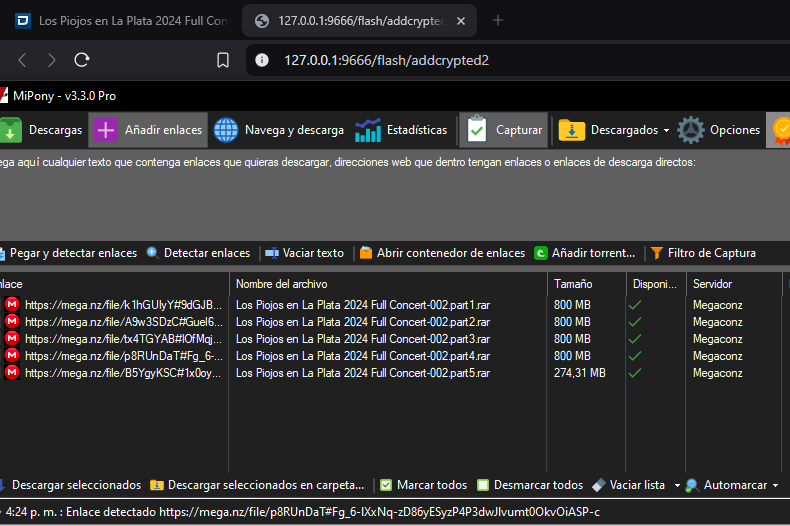Click the Descargados folder icon
The image size is (790, 526).
[x=571, y=130]
